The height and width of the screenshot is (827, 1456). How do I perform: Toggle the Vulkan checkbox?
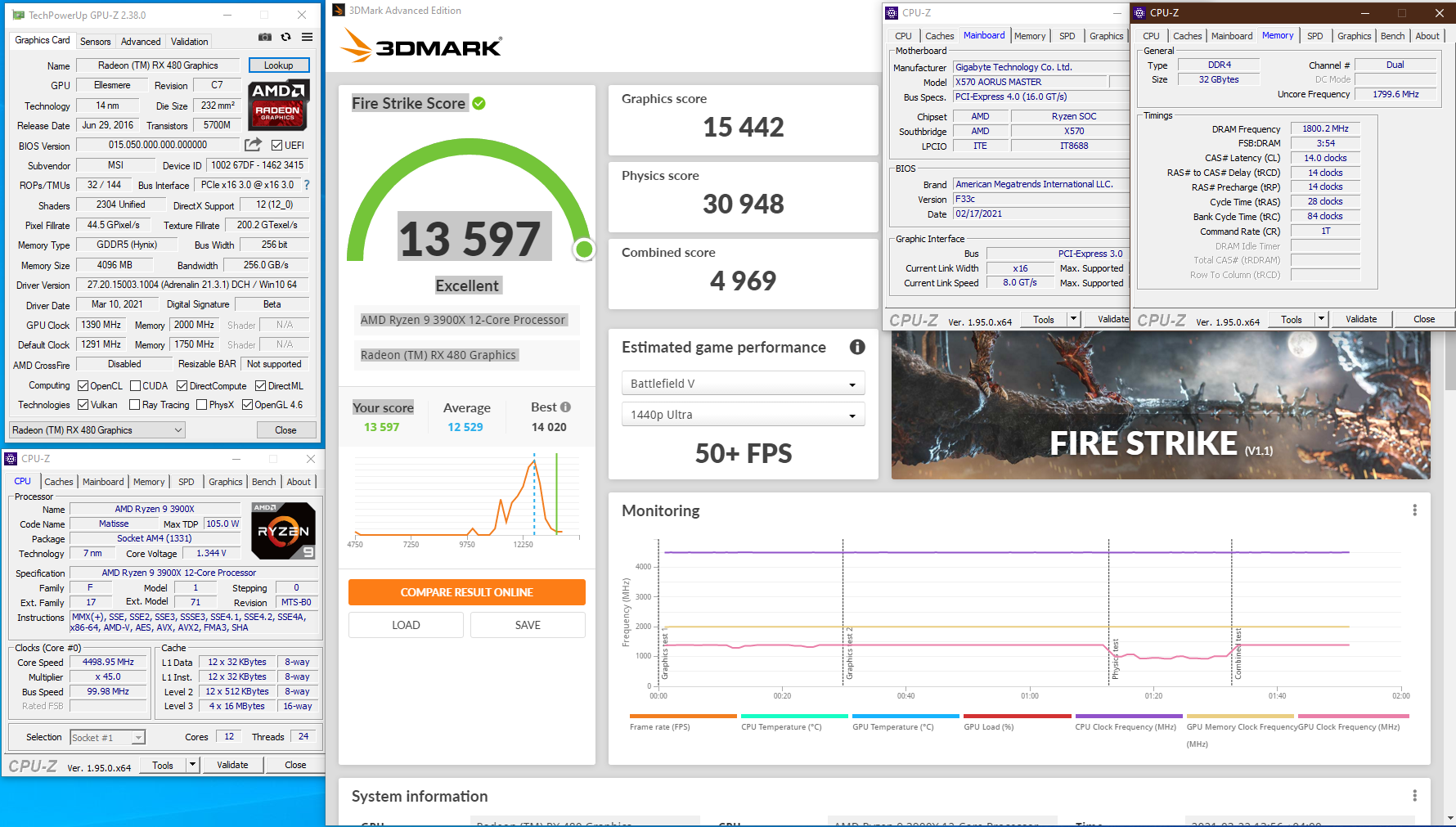pyautogui.click(x=83, y=405)
